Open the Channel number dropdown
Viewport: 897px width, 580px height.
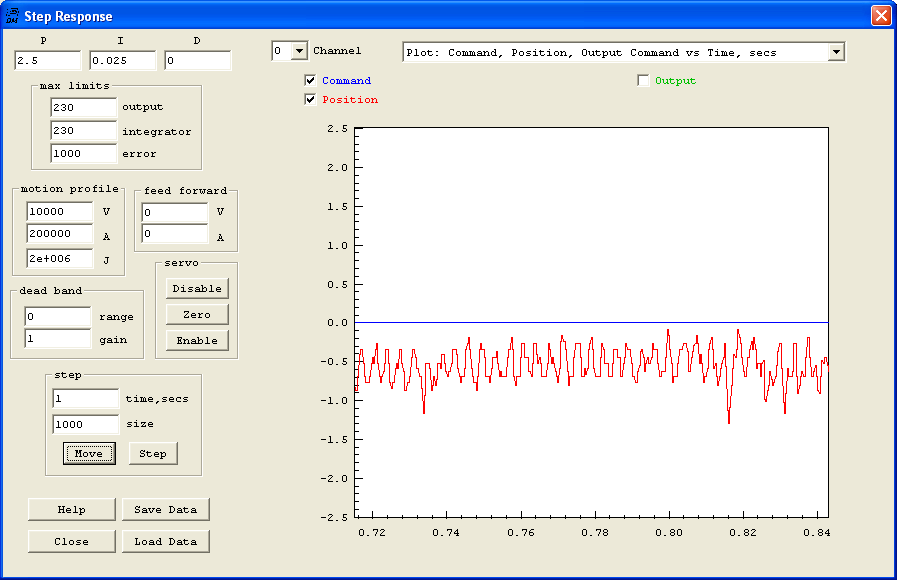[x=298, y=51]
